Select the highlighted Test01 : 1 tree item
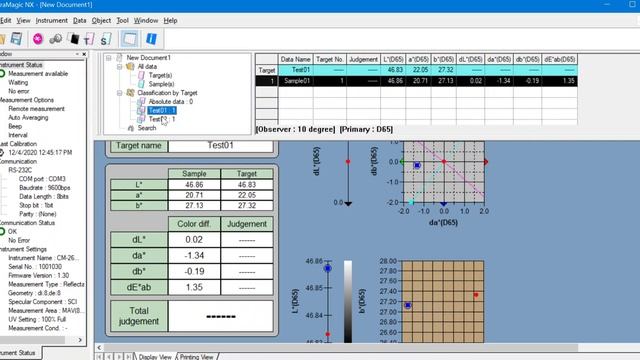 coord(162,110)
